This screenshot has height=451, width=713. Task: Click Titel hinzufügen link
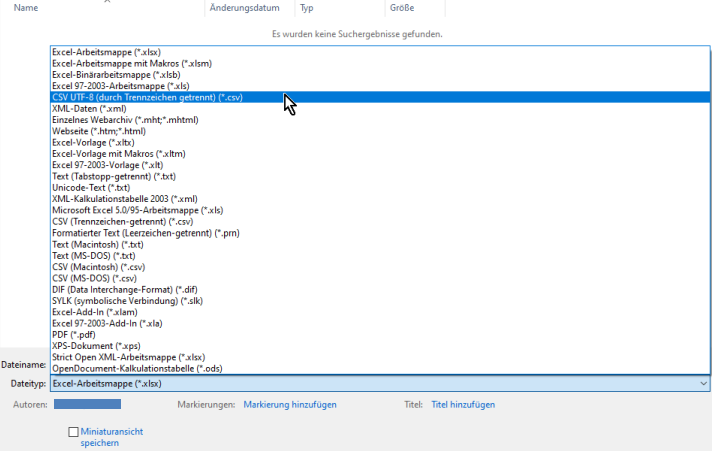point(462,405)
